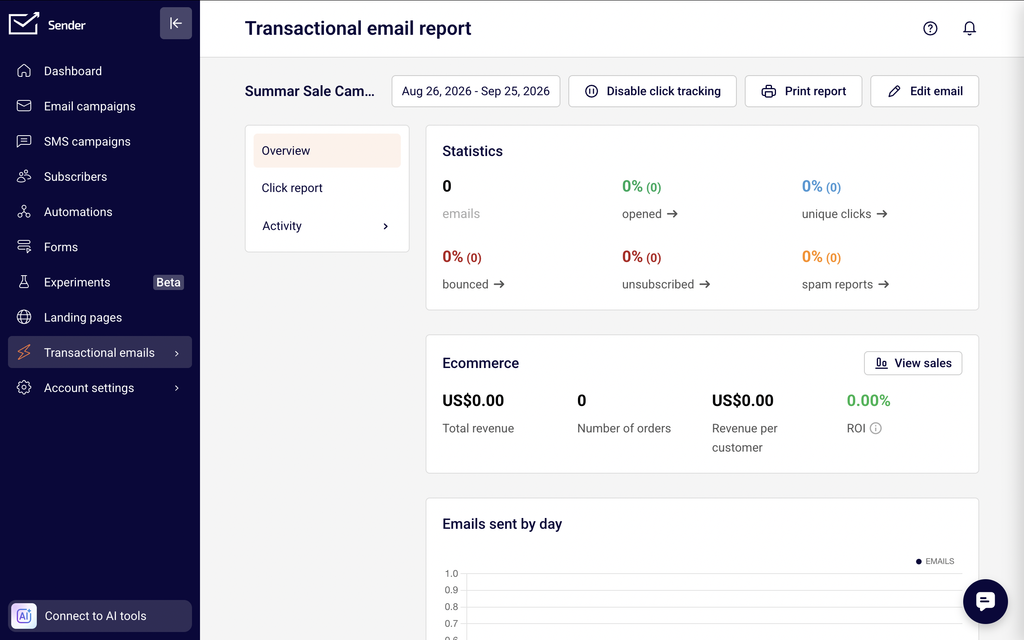Open the Activity tab
This screenshot has height=640, width=1024.
(327, 226)
